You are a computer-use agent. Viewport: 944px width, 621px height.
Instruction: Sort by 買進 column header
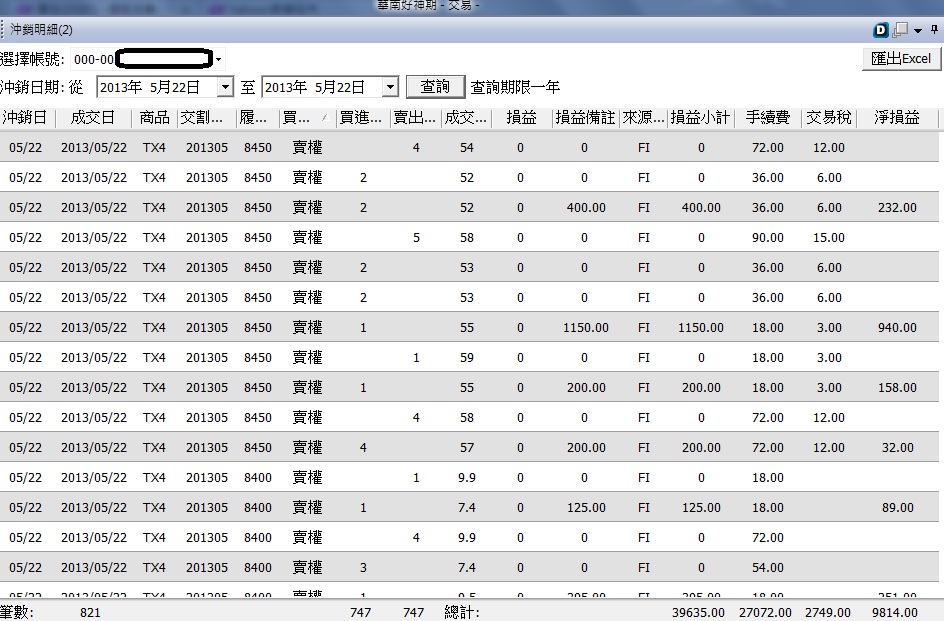(x=362, y=117)
